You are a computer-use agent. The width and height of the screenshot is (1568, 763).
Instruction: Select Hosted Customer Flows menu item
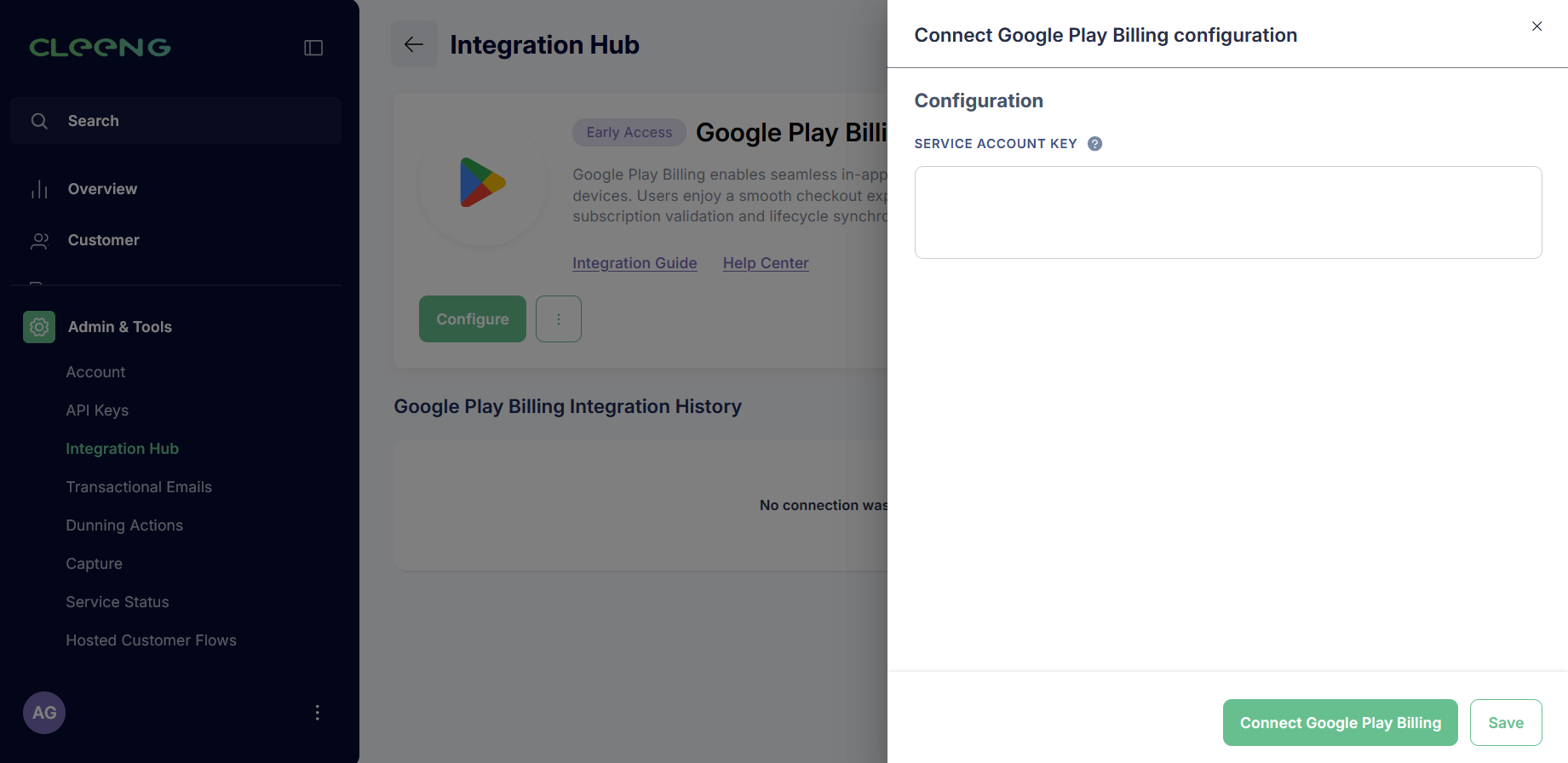click(x=152, y=640)
